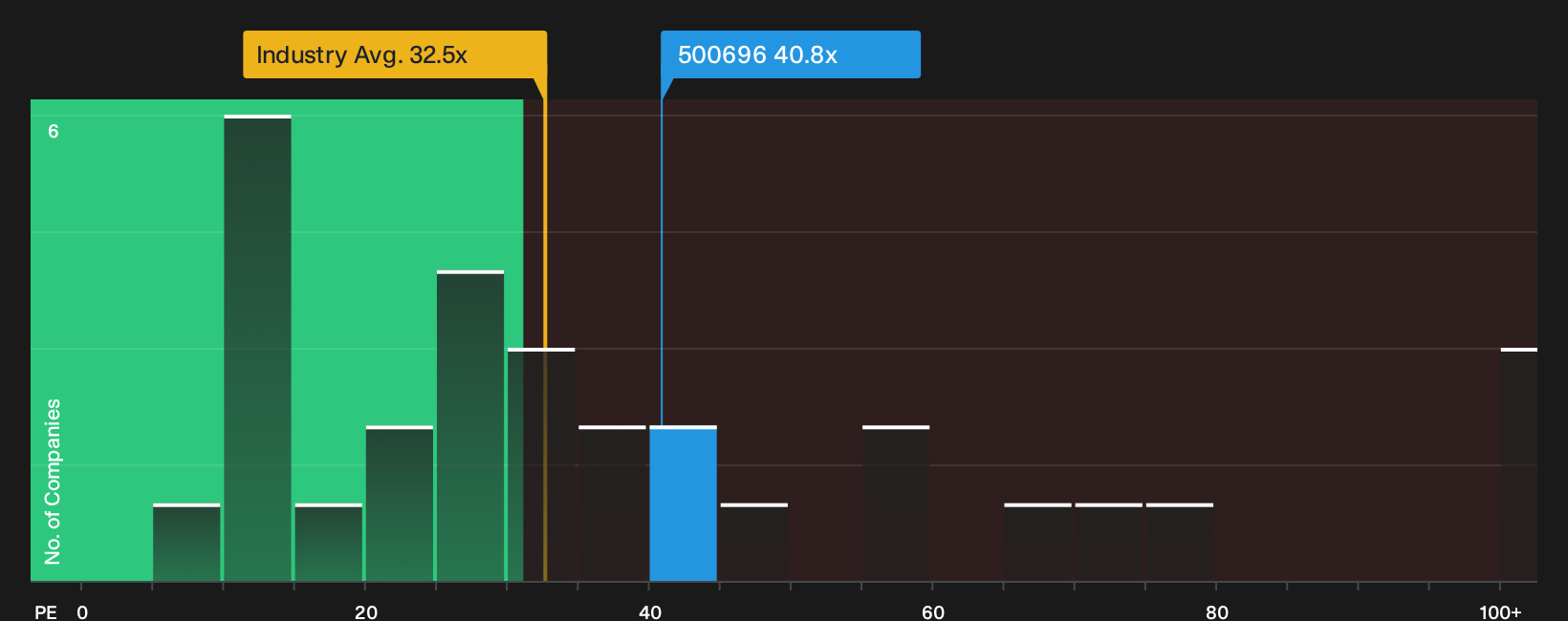Click the bar at PE 35-40
The image size is (1568, 621).
coord(612,503)
